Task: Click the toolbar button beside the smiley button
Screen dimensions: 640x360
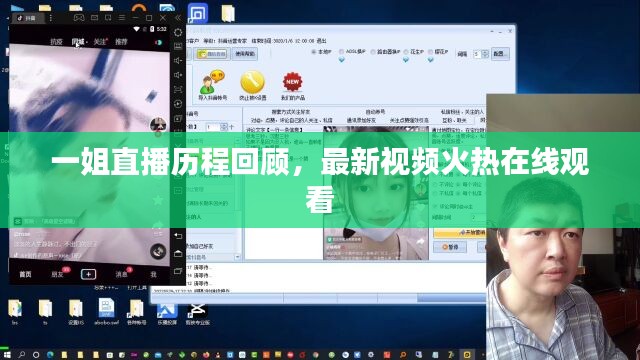Action: click(244, 54)
